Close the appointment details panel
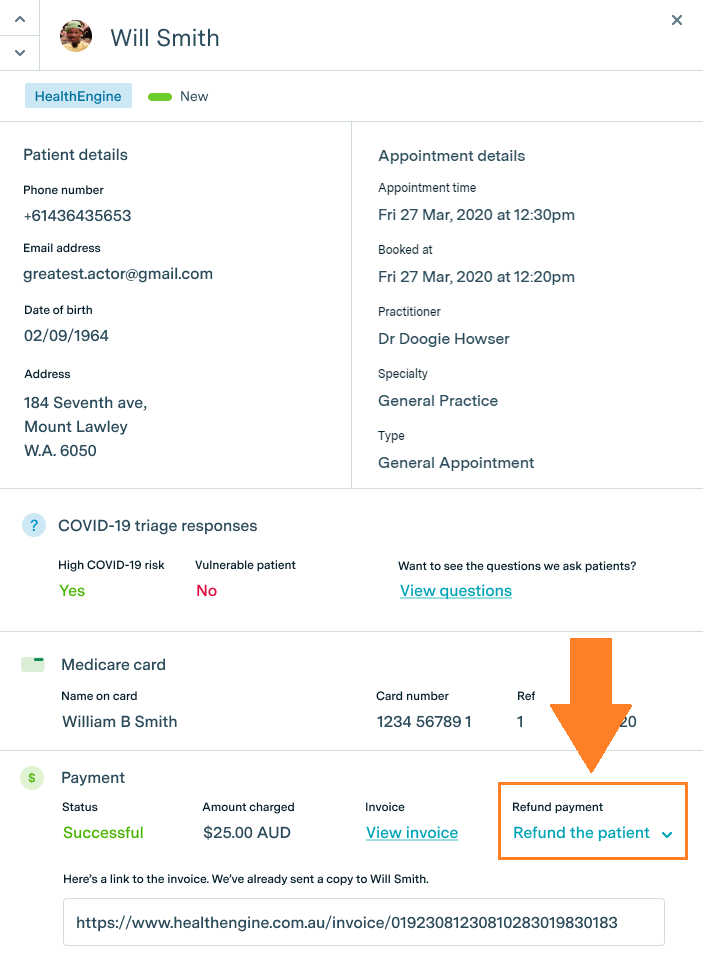Screen dimensions: 704x976 tap(677, 20)
